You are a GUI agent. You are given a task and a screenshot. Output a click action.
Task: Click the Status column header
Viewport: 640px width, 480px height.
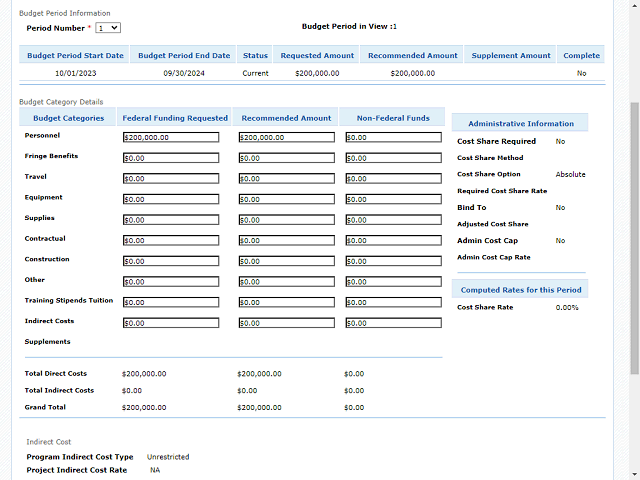click(x=255, y=56)
